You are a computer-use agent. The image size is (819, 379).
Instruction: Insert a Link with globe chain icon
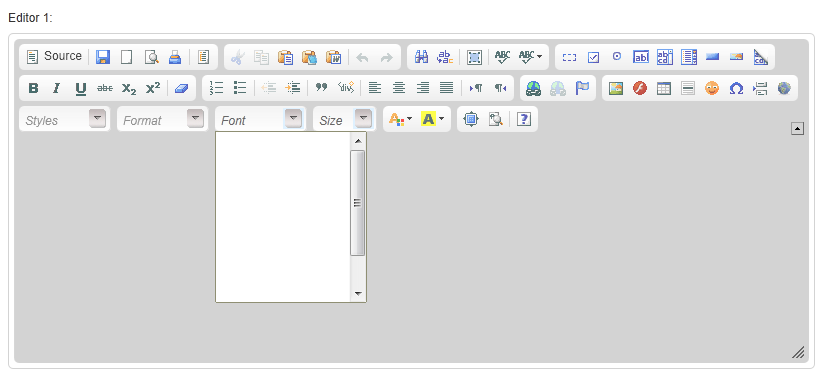[534, 88]
